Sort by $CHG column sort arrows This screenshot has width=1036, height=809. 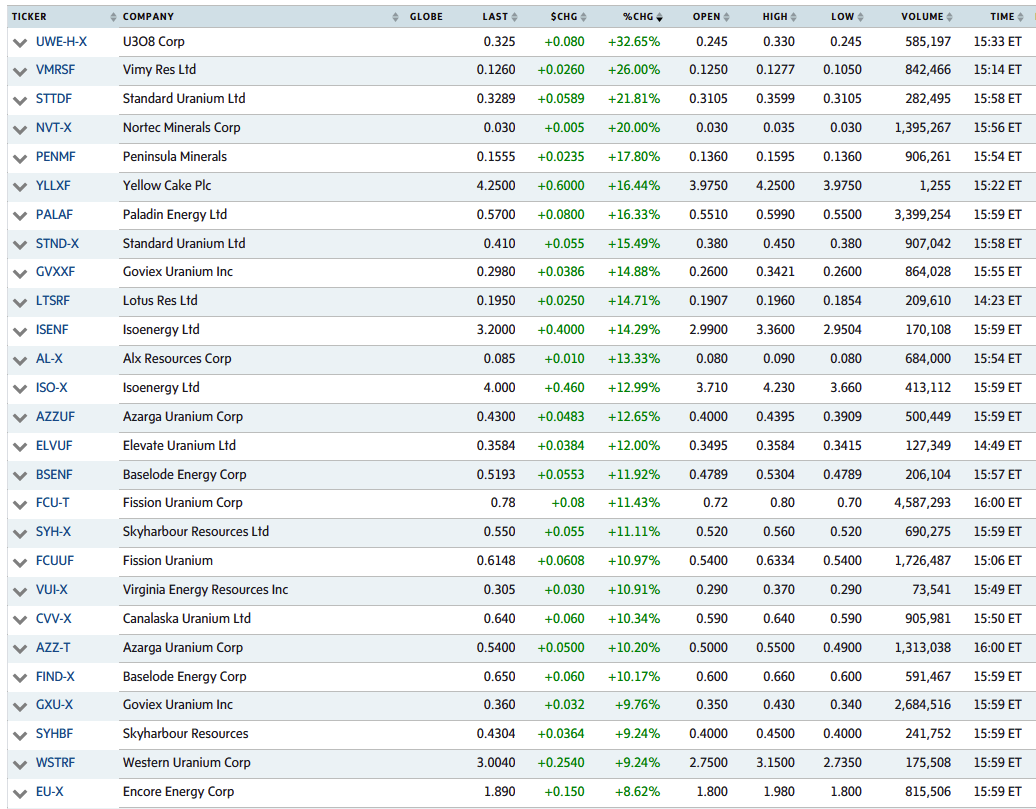point(583,17)
